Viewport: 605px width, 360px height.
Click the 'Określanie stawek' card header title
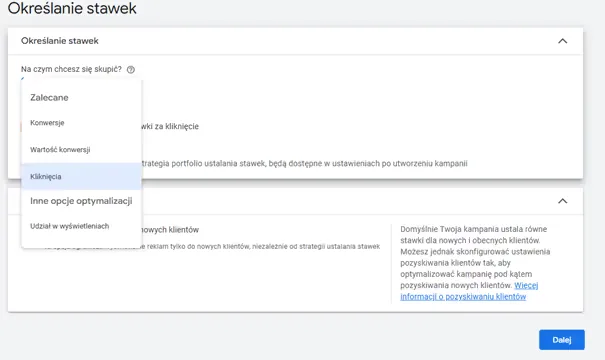(60, 41)
